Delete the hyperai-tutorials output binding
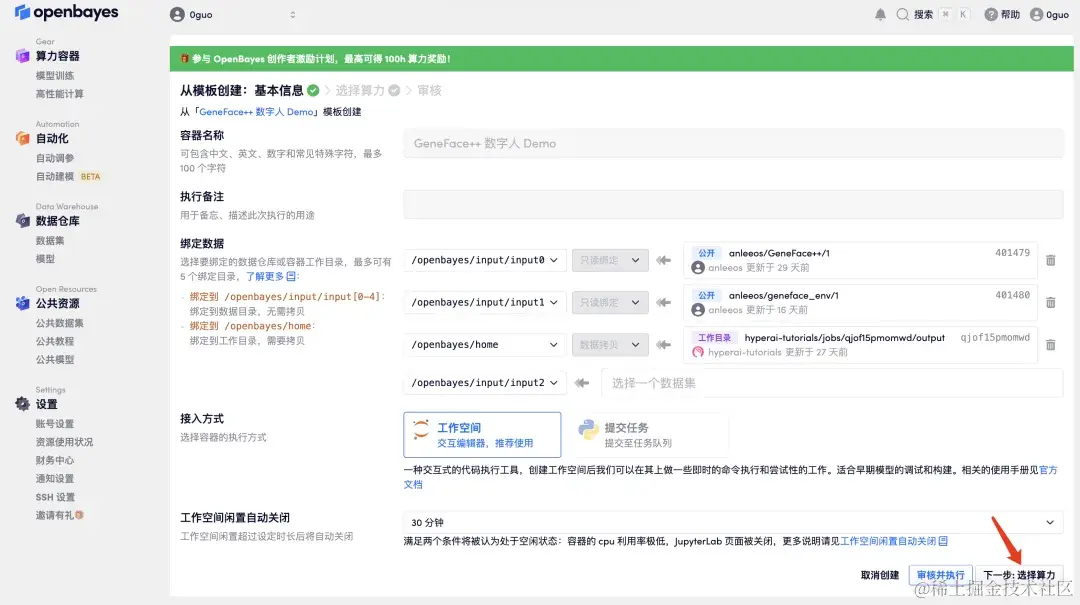The height and width of the screenshot is (605, 1080). 1050,345
